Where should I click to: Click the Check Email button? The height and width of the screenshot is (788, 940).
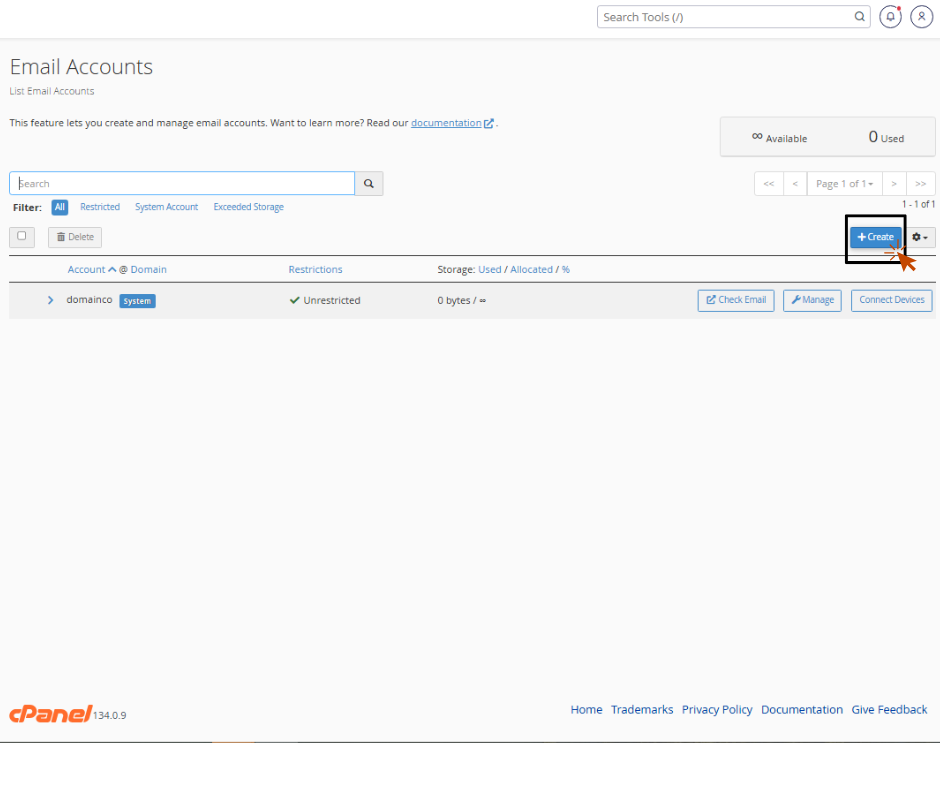tap(735, 300)
